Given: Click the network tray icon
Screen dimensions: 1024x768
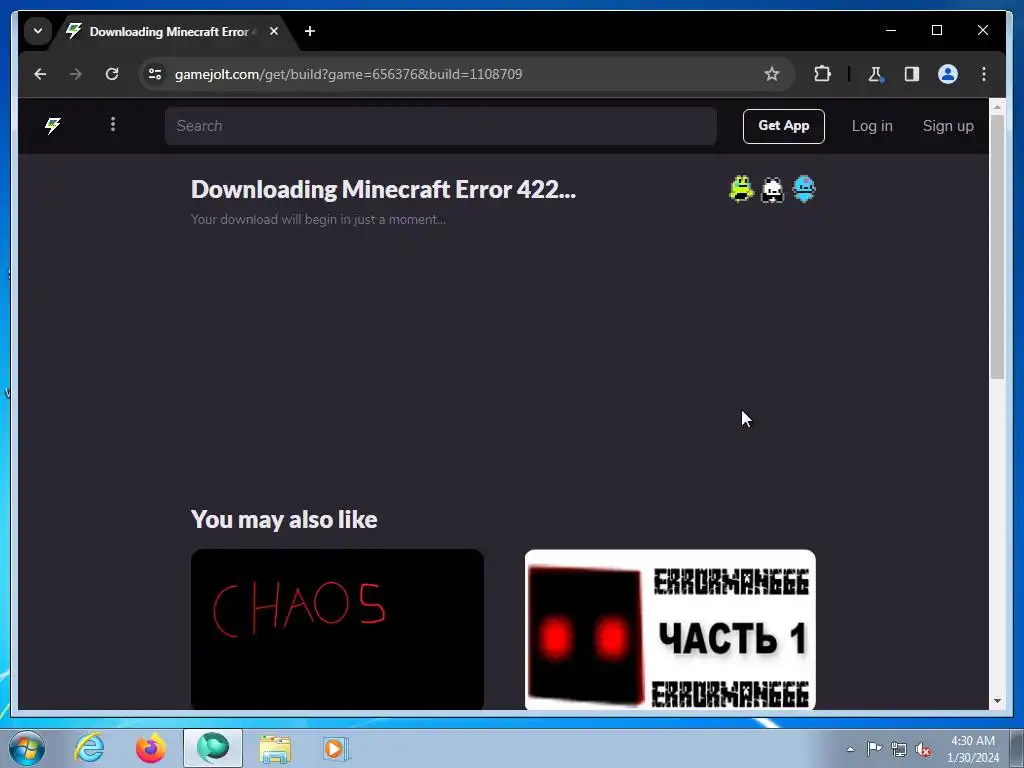Looking at the screenshot, I should click(x=899, y=749).
